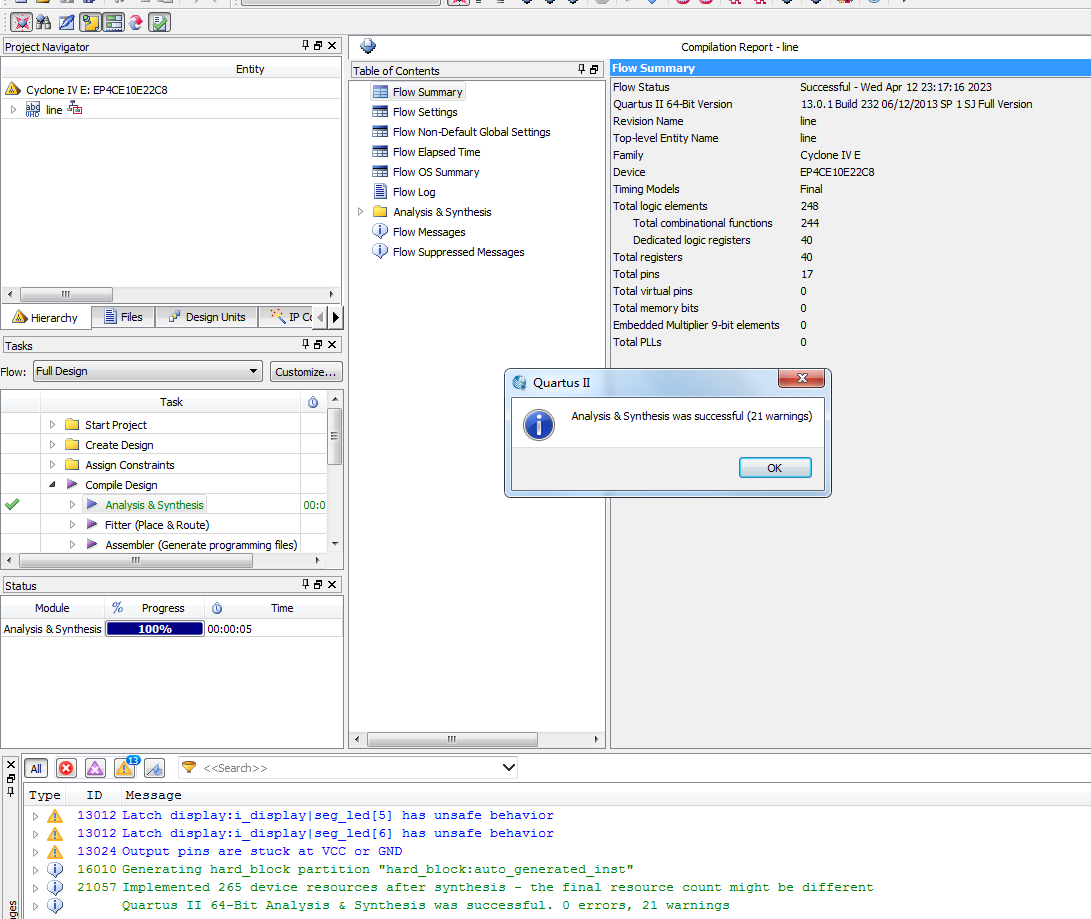The width and height of the screenshot is (1091, 919).
Task: Click the 100% progress bar for Analysis & Synthesis
Action: pos(154,629)
